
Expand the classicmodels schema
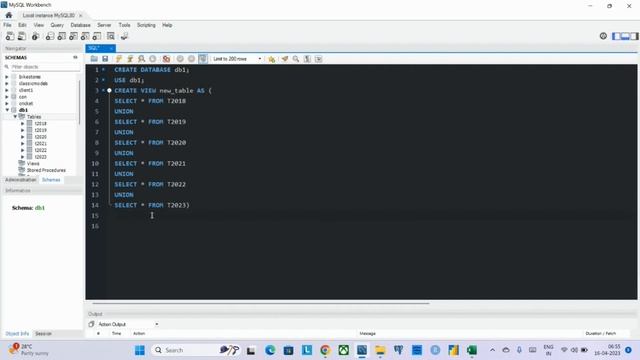pos(7,83)
